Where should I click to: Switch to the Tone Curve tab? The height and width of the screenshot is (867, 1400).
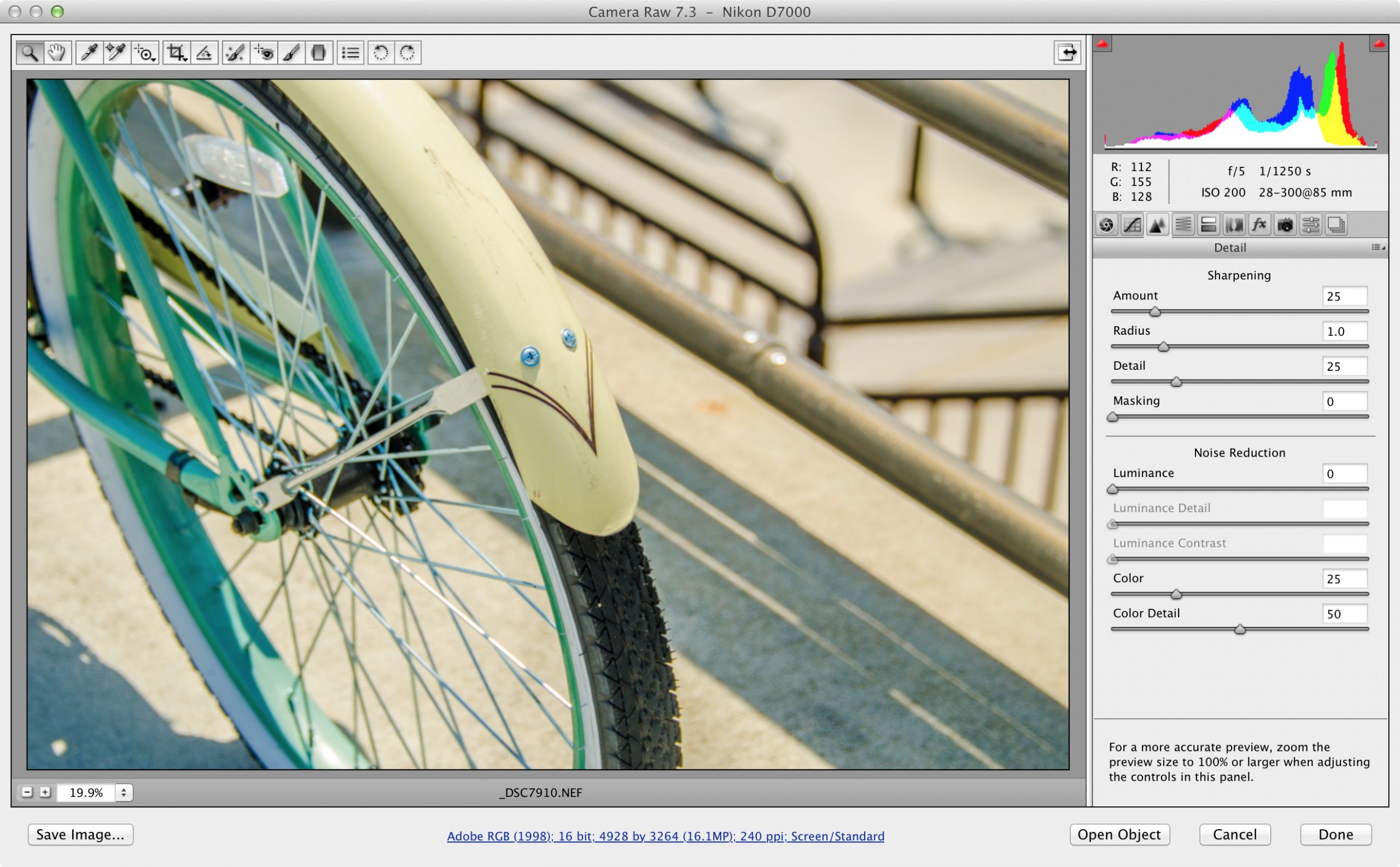point(1131,225)
